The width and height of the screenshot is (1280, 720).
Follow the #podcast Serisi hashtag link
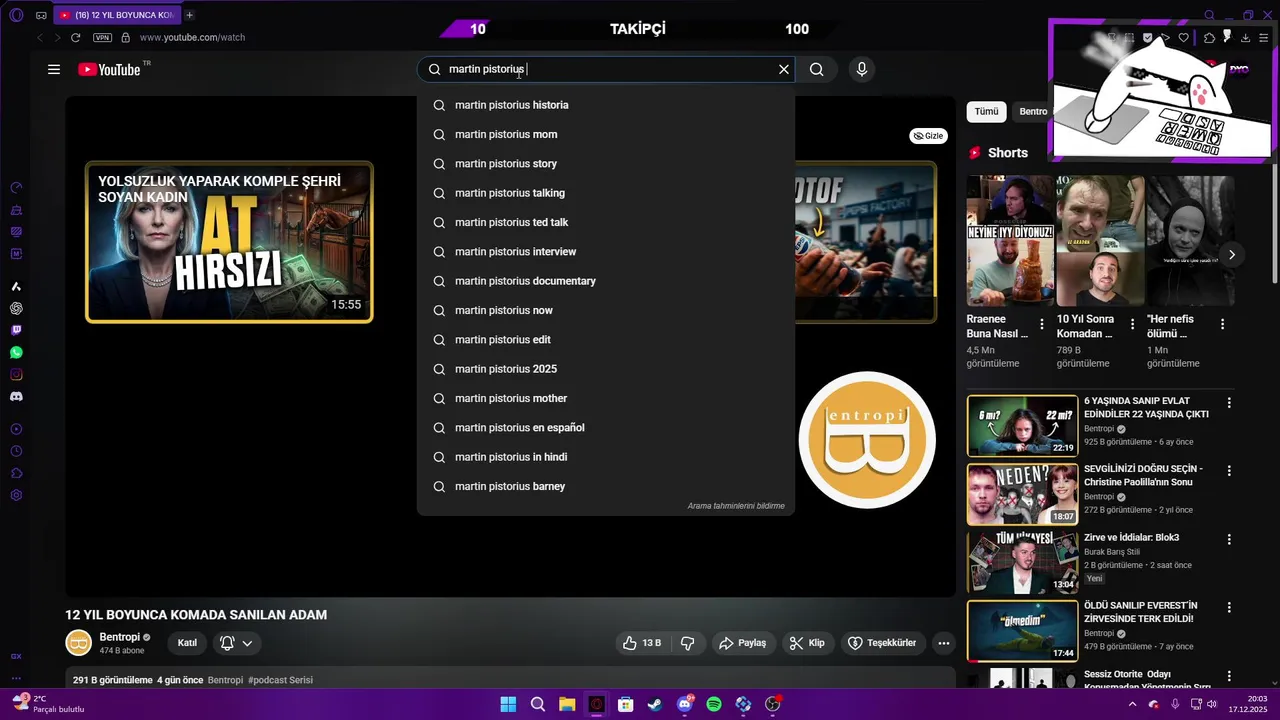(x=280, y=680)
